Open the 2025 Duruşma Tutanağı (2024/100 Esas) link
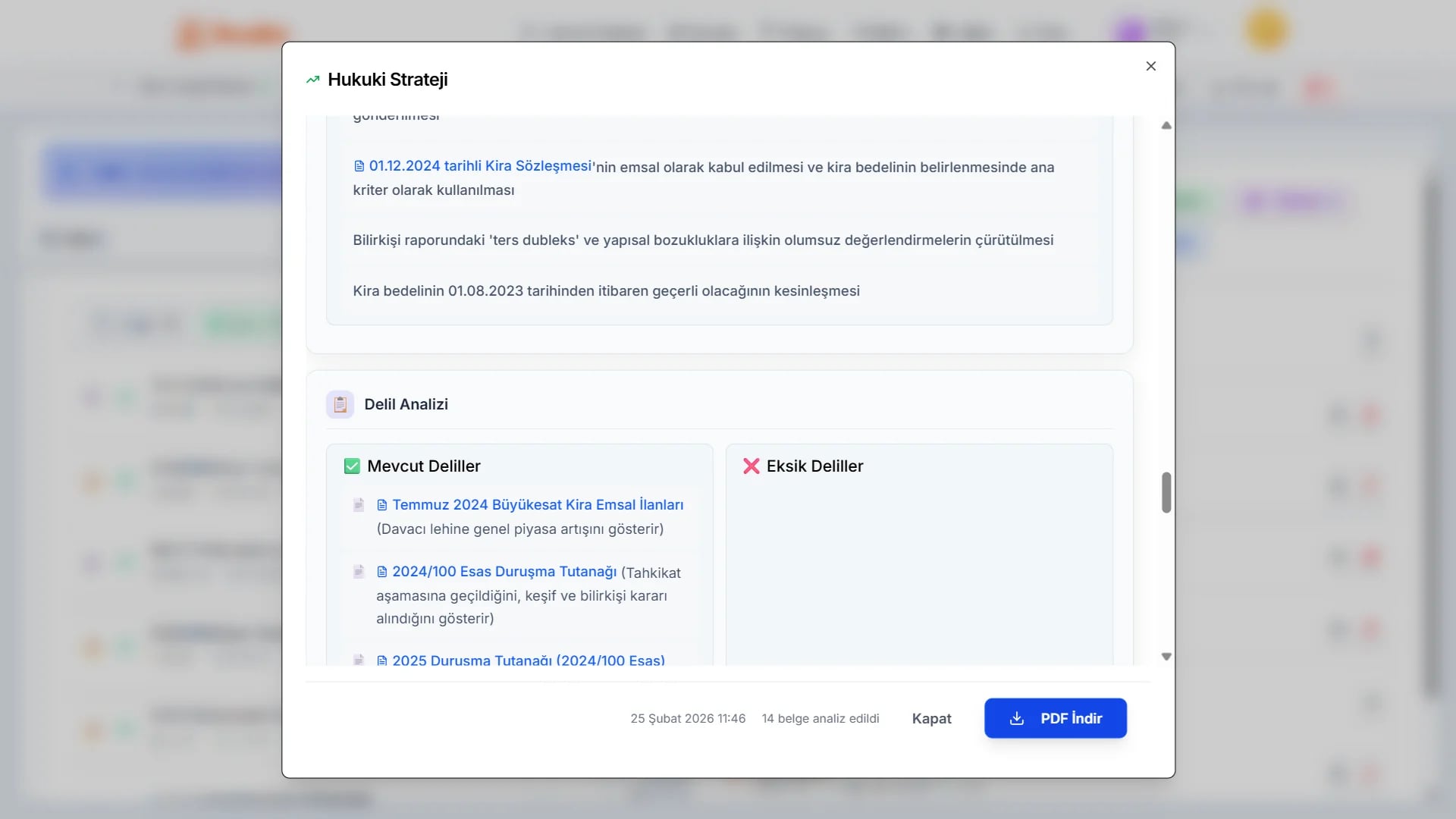Image resolution: width=1456 pixels, height=819 pixels. click(528, 661)
